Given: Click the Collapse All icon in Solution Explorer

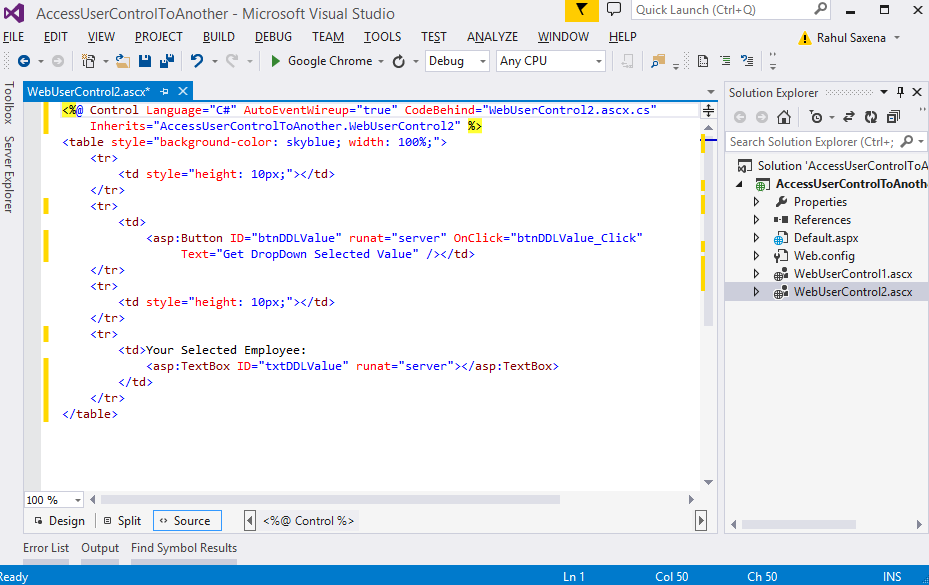Looking at the screenshot, I should tap(892, 117).
